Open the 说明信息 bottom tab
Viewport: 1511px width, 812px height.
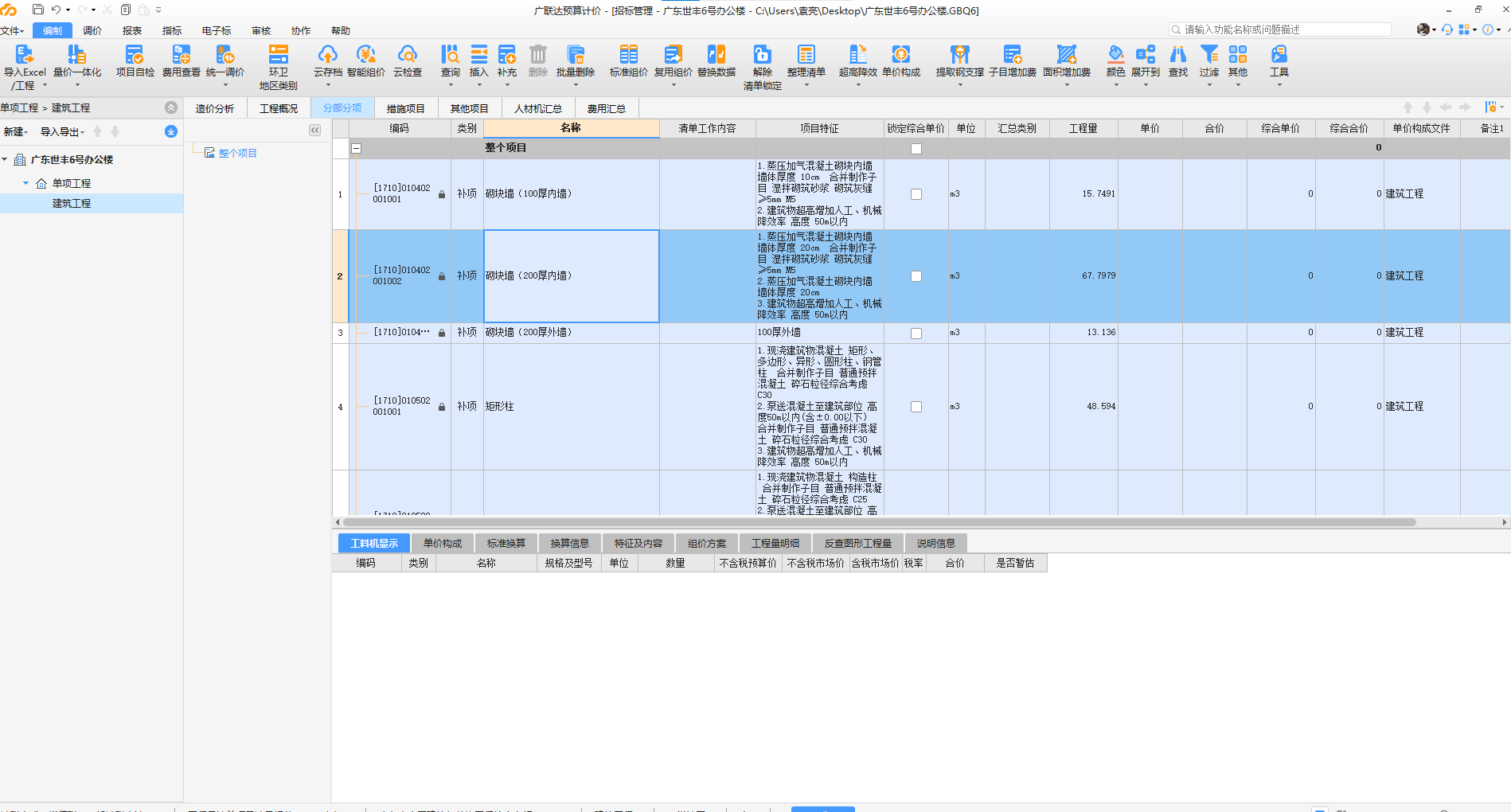click(936, 544)
